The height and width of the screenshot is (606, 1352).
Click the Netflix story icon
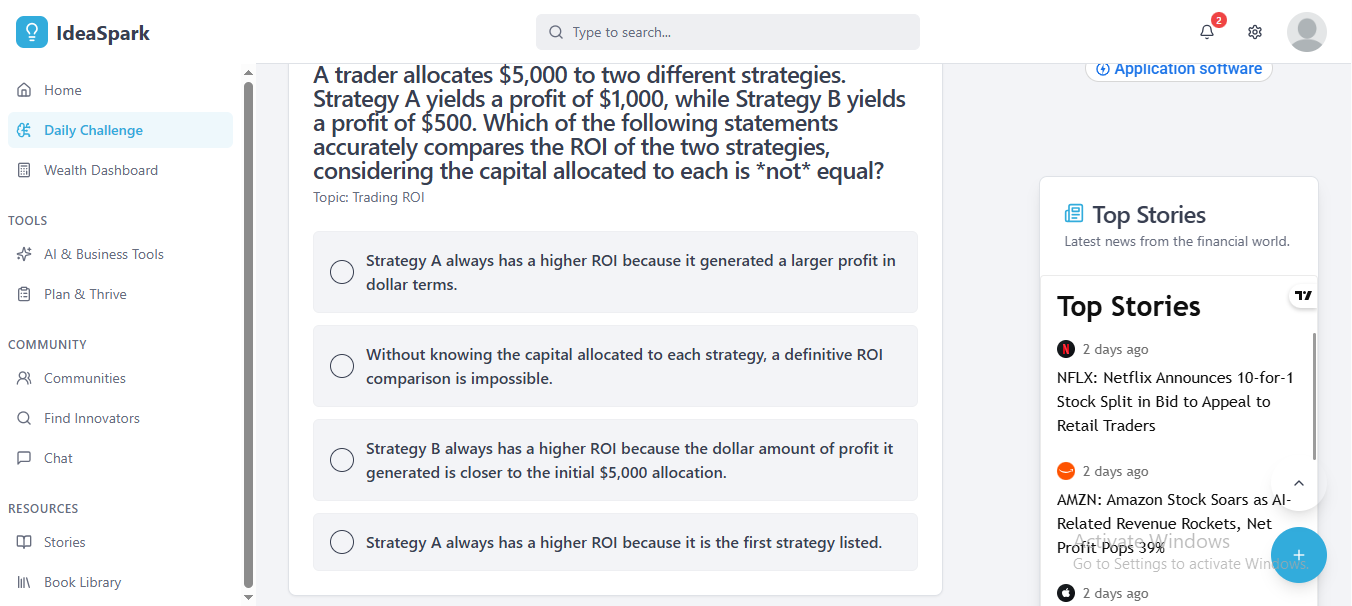coord(1066,349)
